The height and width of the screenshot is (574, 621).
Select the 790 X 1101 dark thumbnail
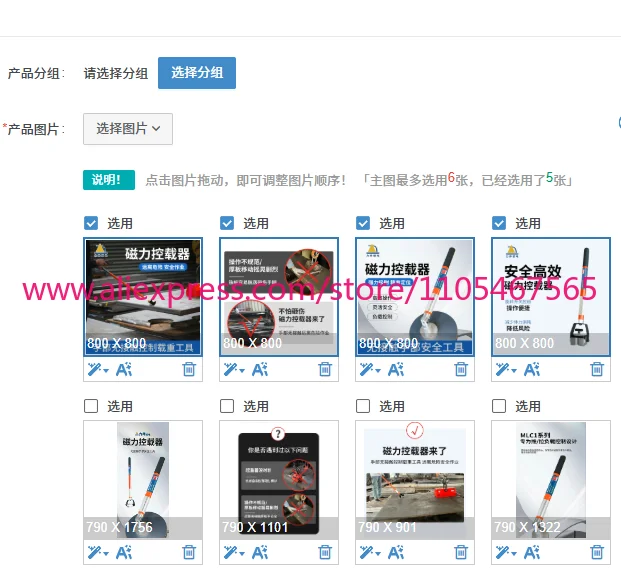click(x=279, y=480)
